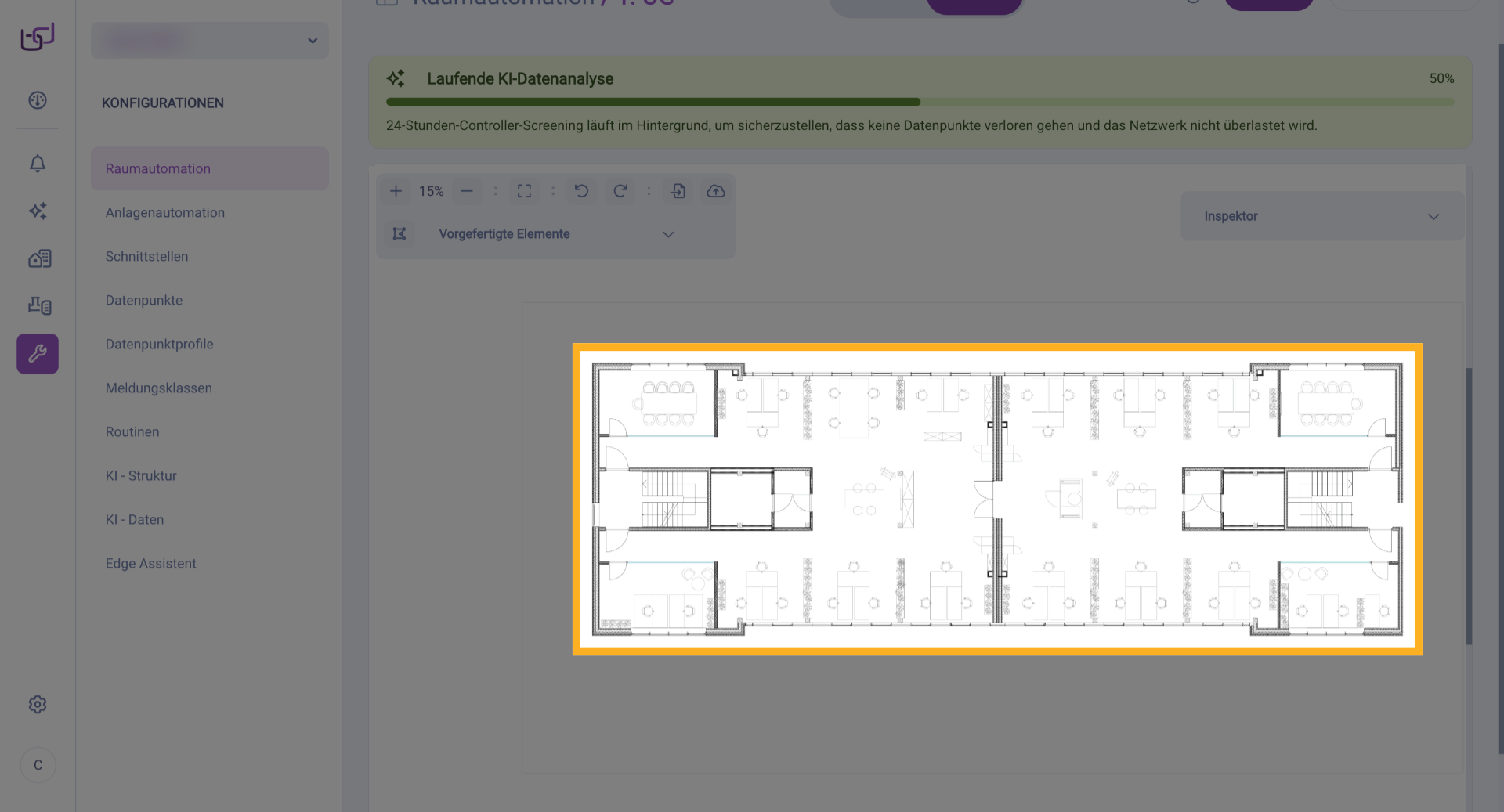
Task: Click the zoom in plus icon
Action: pyautogui.click(x=396, y=191)
